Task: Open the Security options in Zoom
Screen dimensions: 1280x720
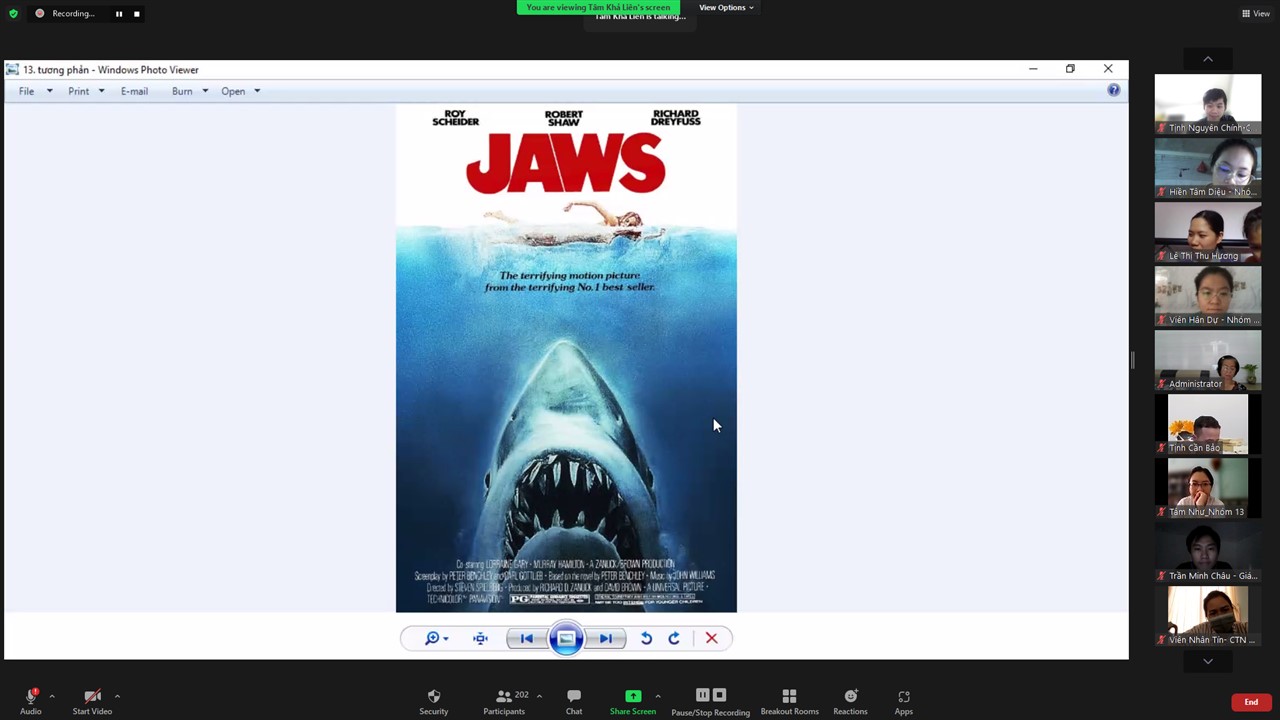Action: 434,702
